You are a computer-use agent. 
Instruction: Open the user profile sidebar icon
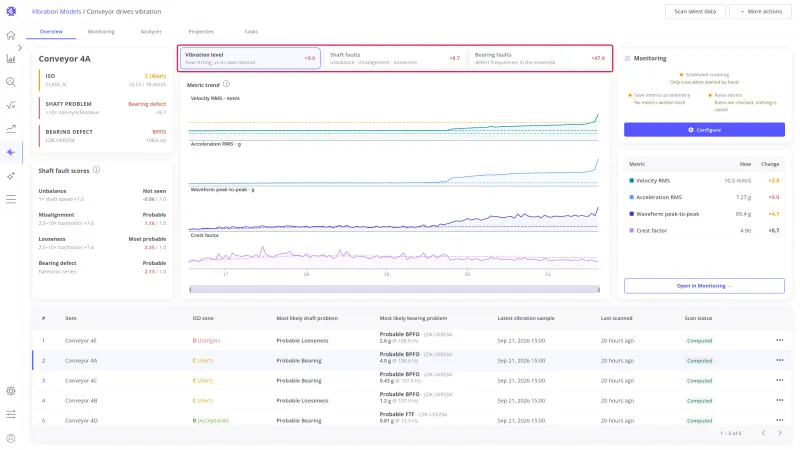click(11, 438)
